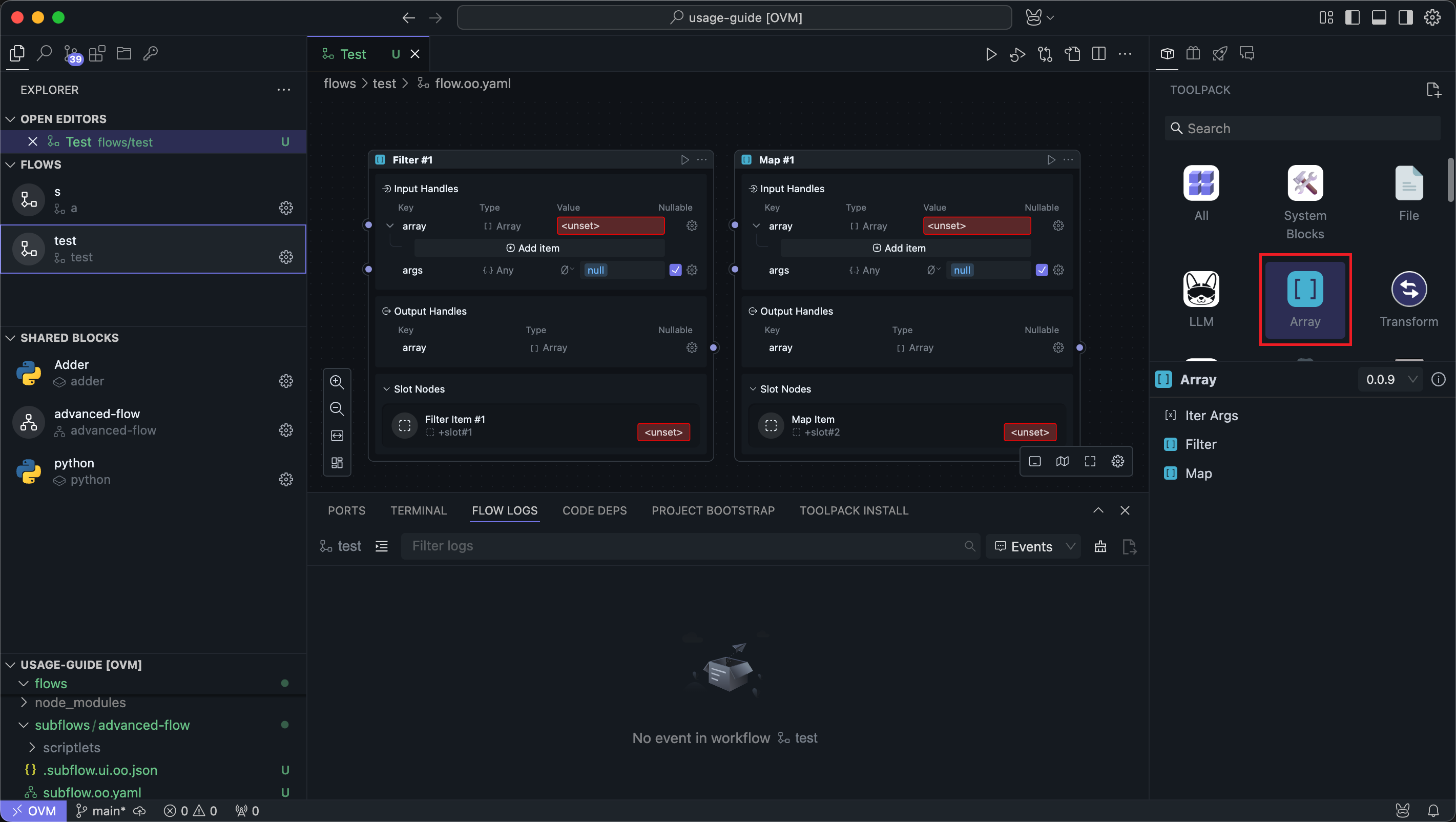Uncheck nullable for Filter #1 args
Viewport: 1456px width, 822px height.
[x=675, y=270]
